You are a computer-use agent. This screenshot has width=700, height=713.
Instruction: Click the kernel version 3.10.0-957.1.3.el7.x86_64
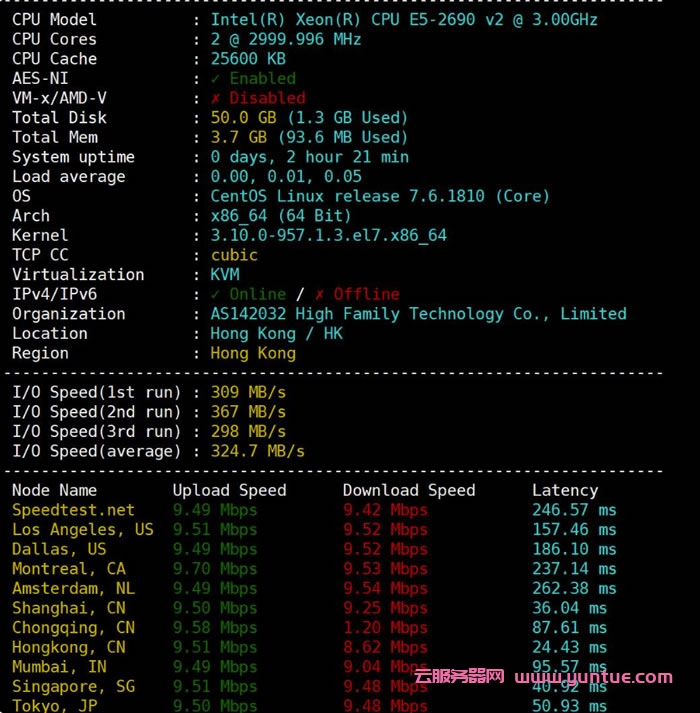(x=329, y=236)
